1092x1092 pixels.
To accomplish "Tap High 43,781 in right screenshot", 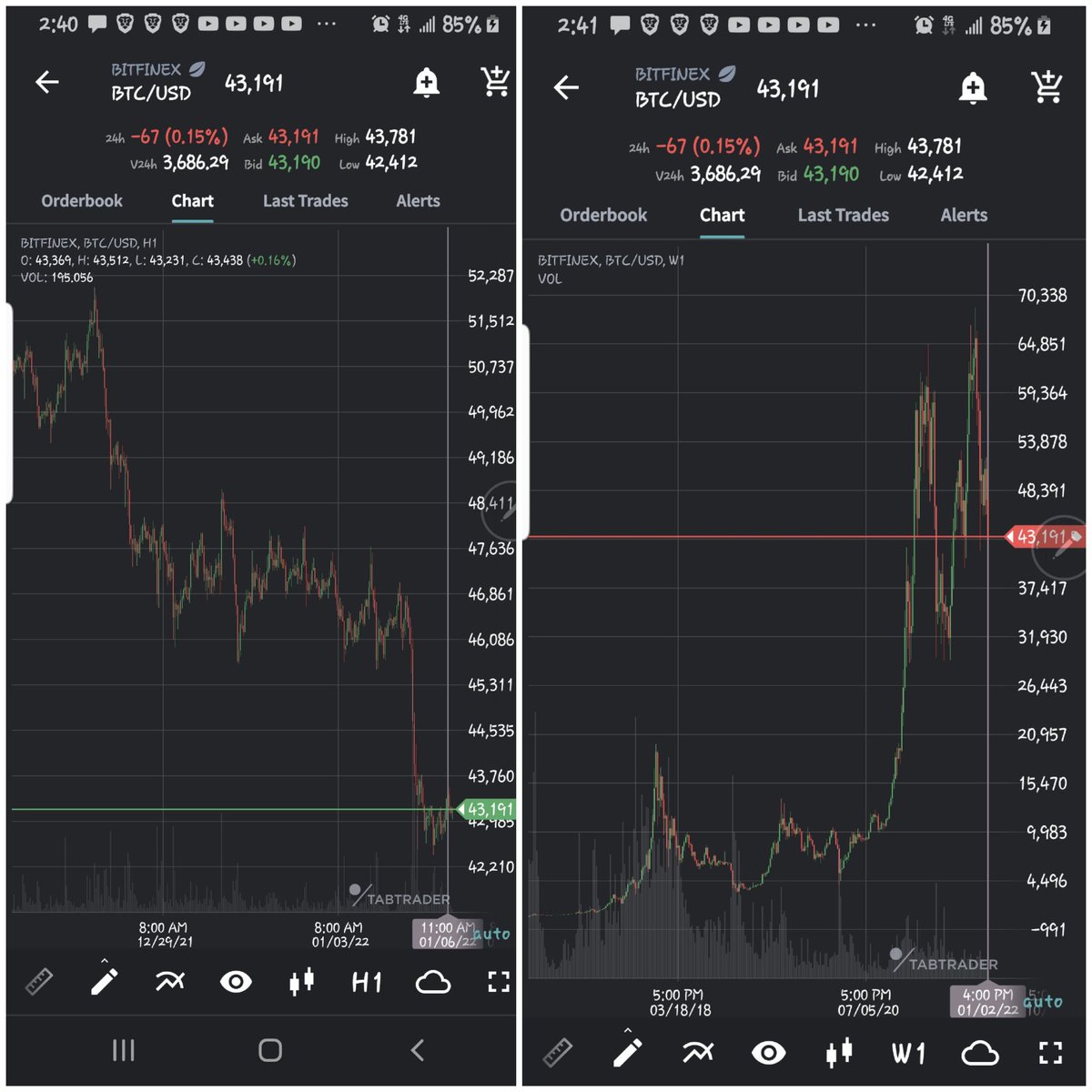I will coord(918,147).
